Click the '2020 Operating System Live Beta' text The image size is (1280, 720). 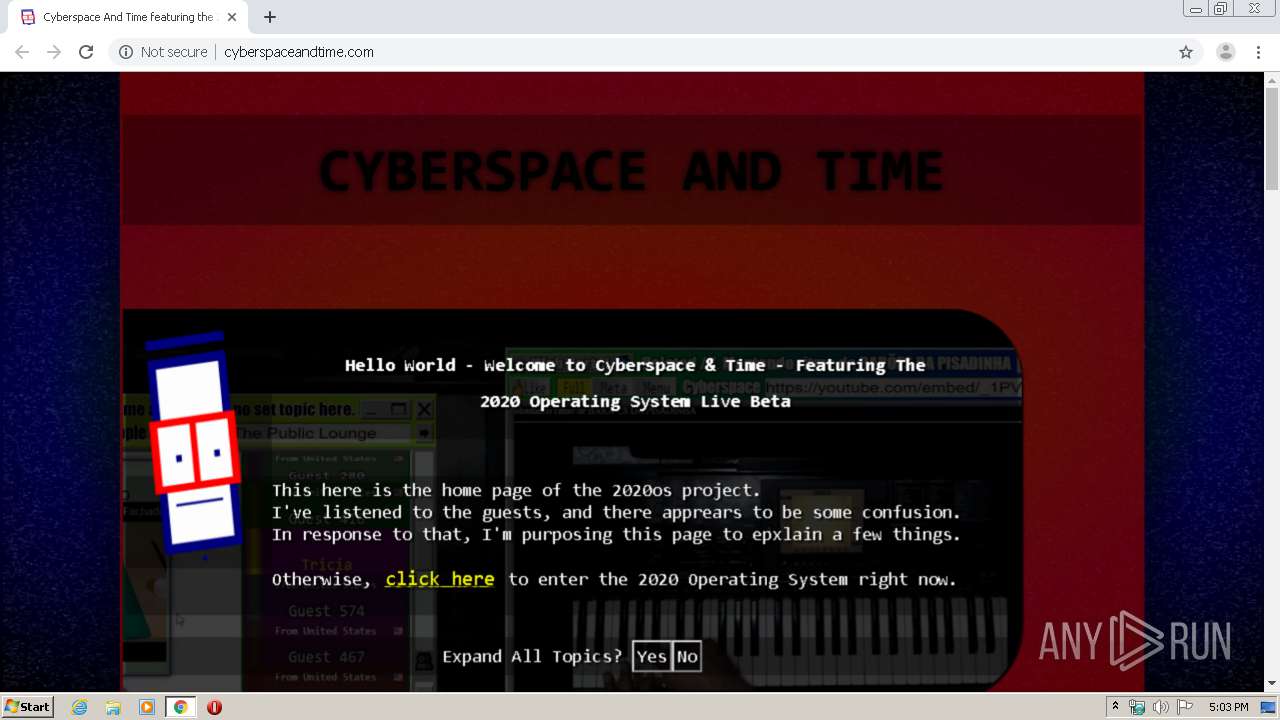click(x=635, y=401)
